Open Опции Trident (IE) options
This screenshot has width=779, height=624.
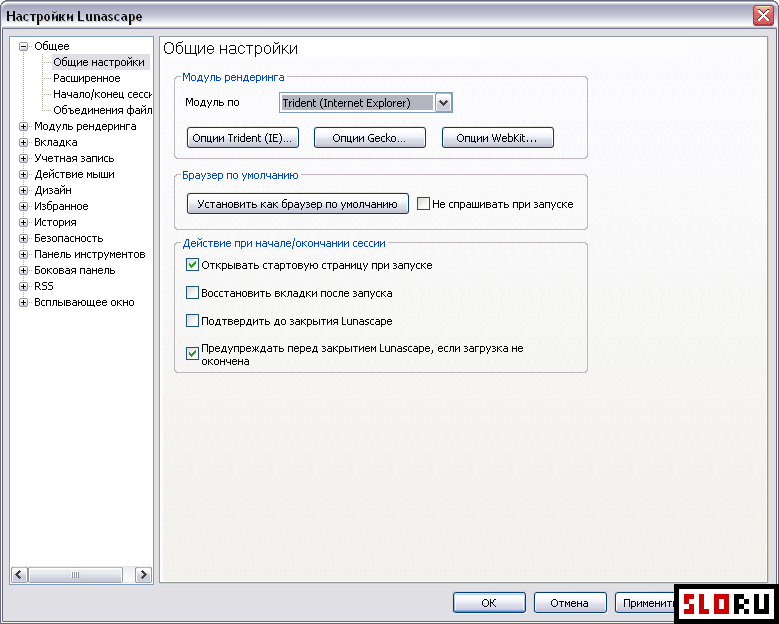coord(243,138)
